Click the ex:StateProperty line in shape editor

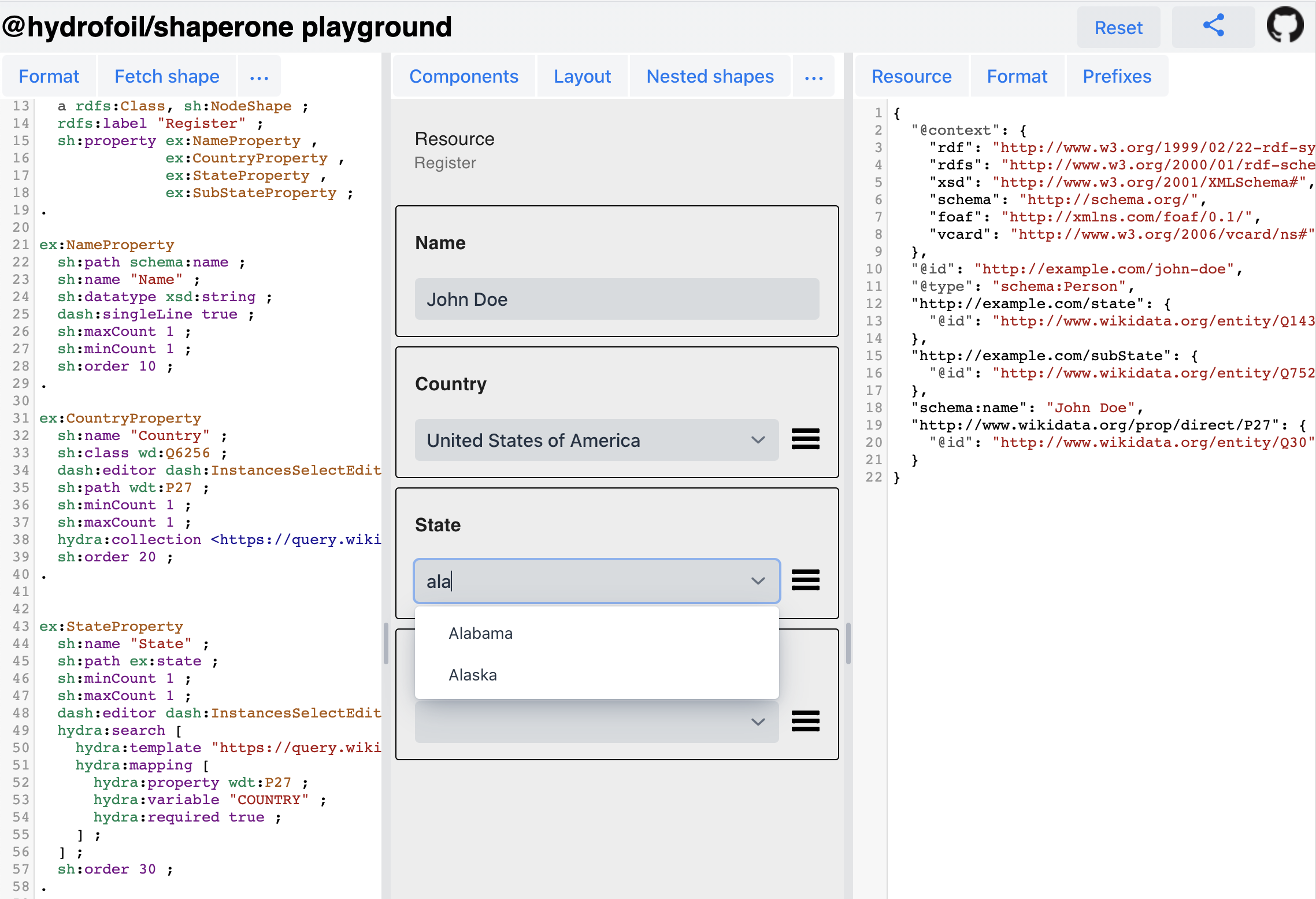click(x=111, y=626)
